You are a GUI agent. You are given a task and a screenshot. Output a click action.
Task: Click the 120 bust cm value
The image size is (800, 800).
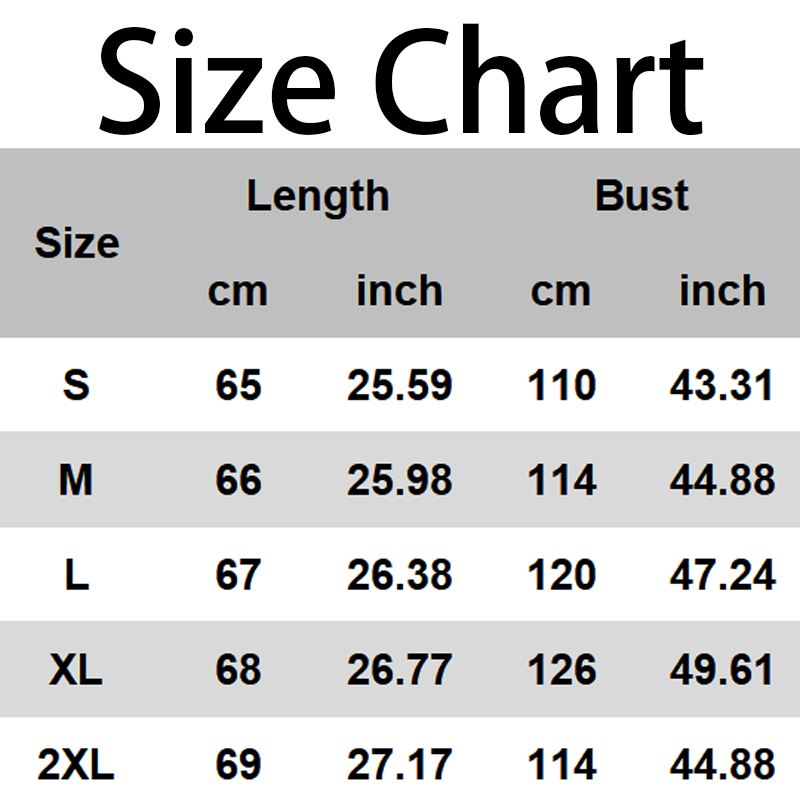[x=561, y=575]
